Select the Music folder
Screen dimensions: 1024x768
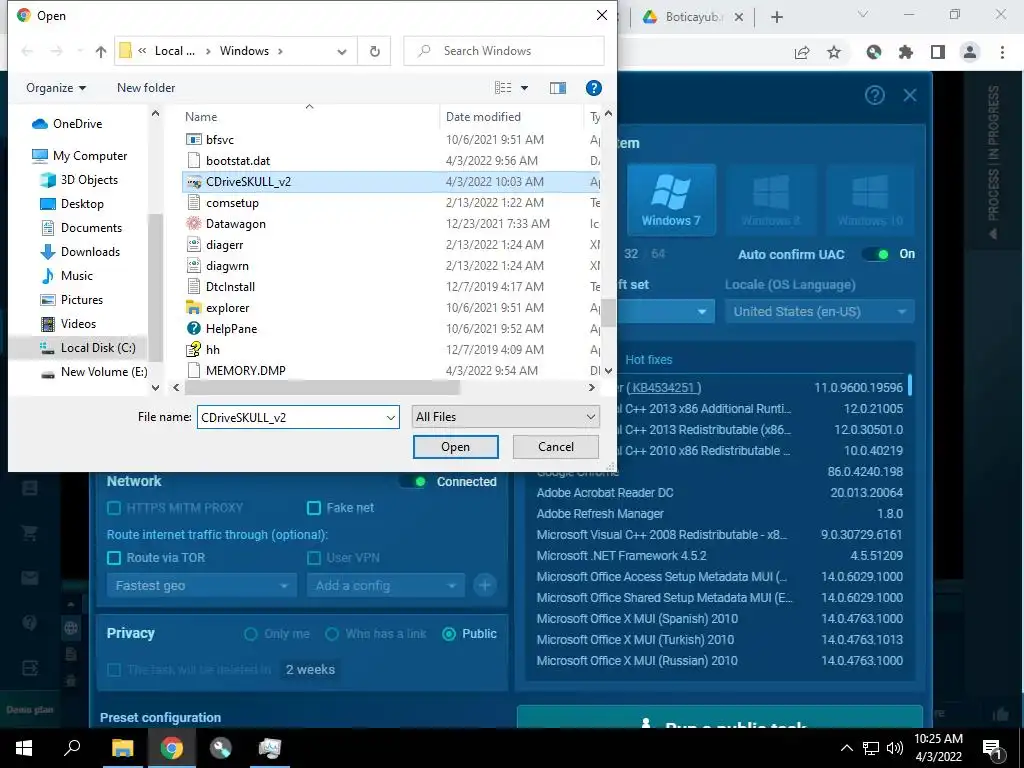tap(67, 276)
